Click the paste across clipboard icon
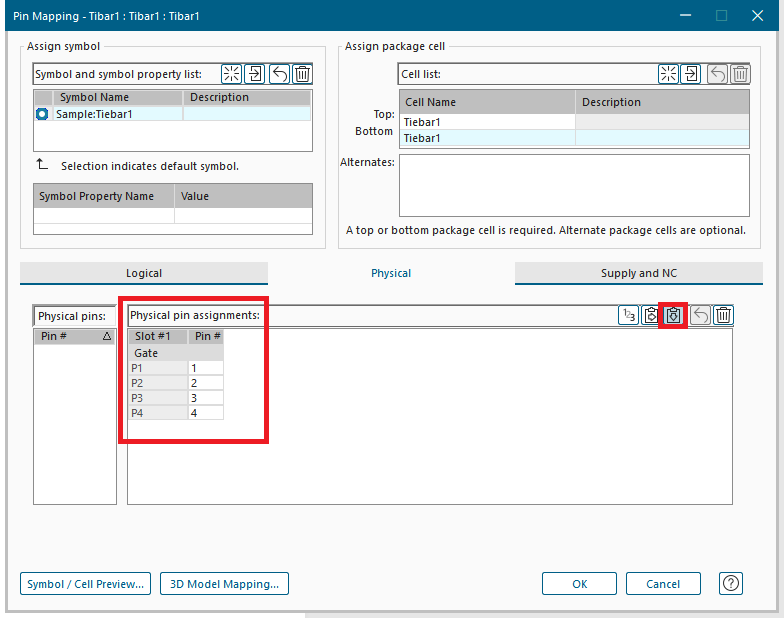The height and width of the screenshot is (618, 784). [x=650, y=315]
